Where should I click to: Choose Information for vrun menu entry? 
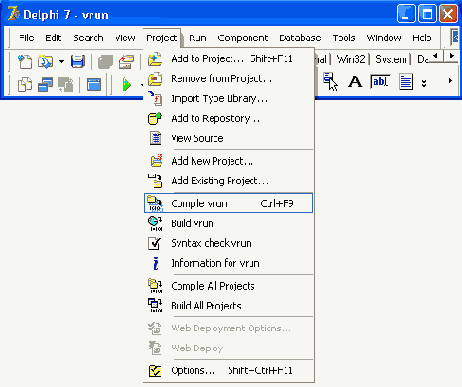229,263
